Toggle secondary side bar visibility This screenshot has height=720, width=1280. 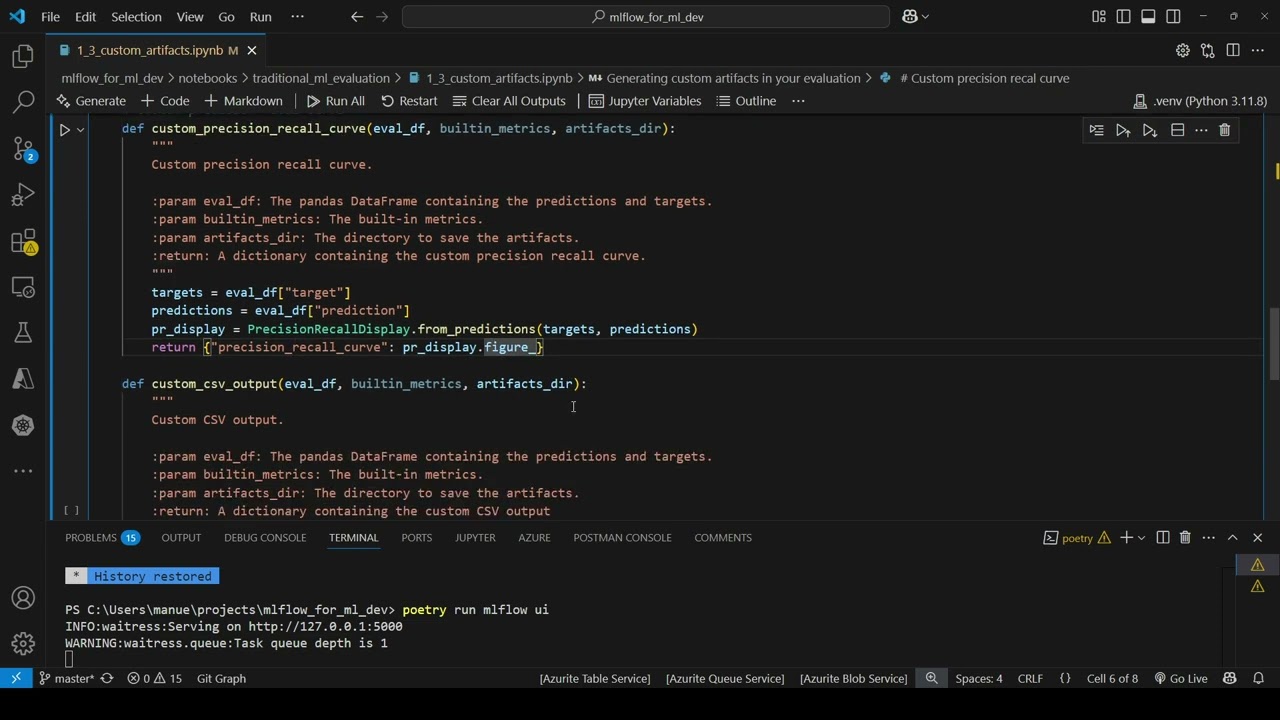coord(1173,16)
